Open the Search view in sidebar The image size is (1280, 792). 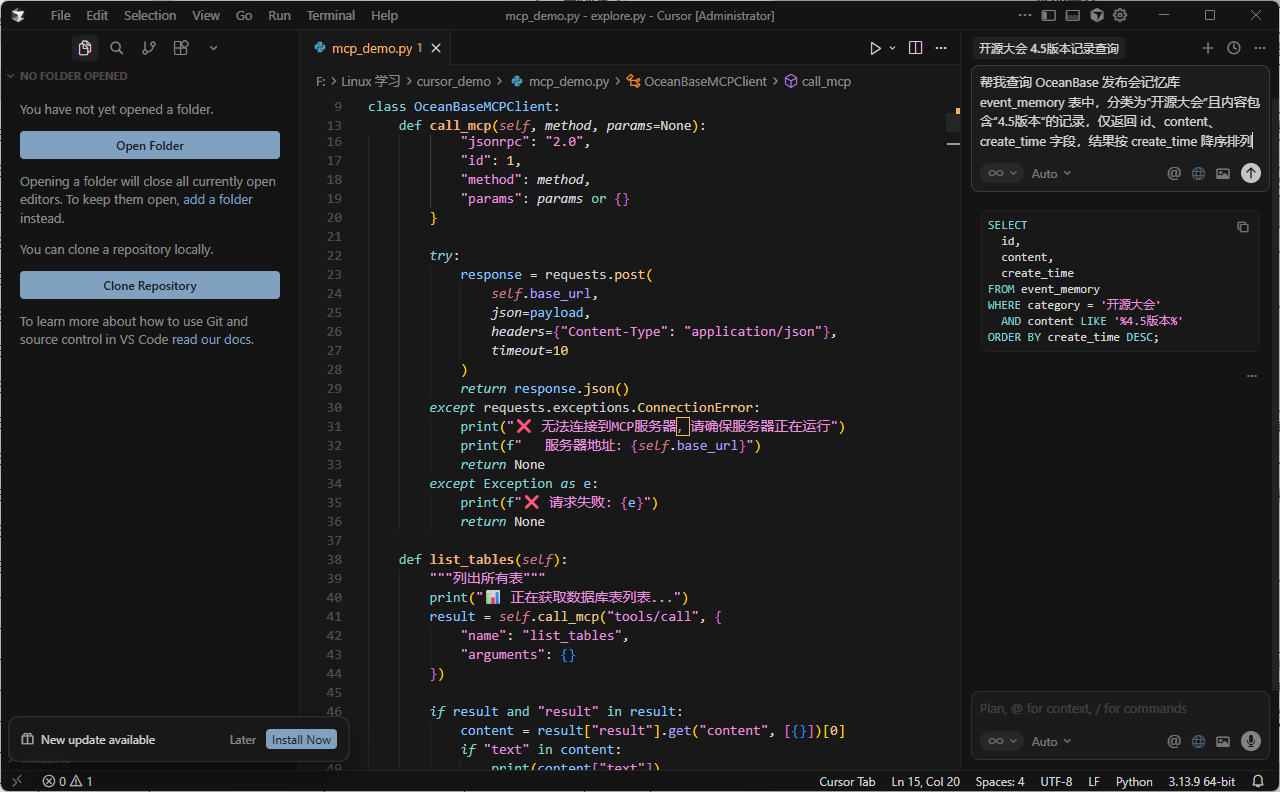(x=117, y=48)
